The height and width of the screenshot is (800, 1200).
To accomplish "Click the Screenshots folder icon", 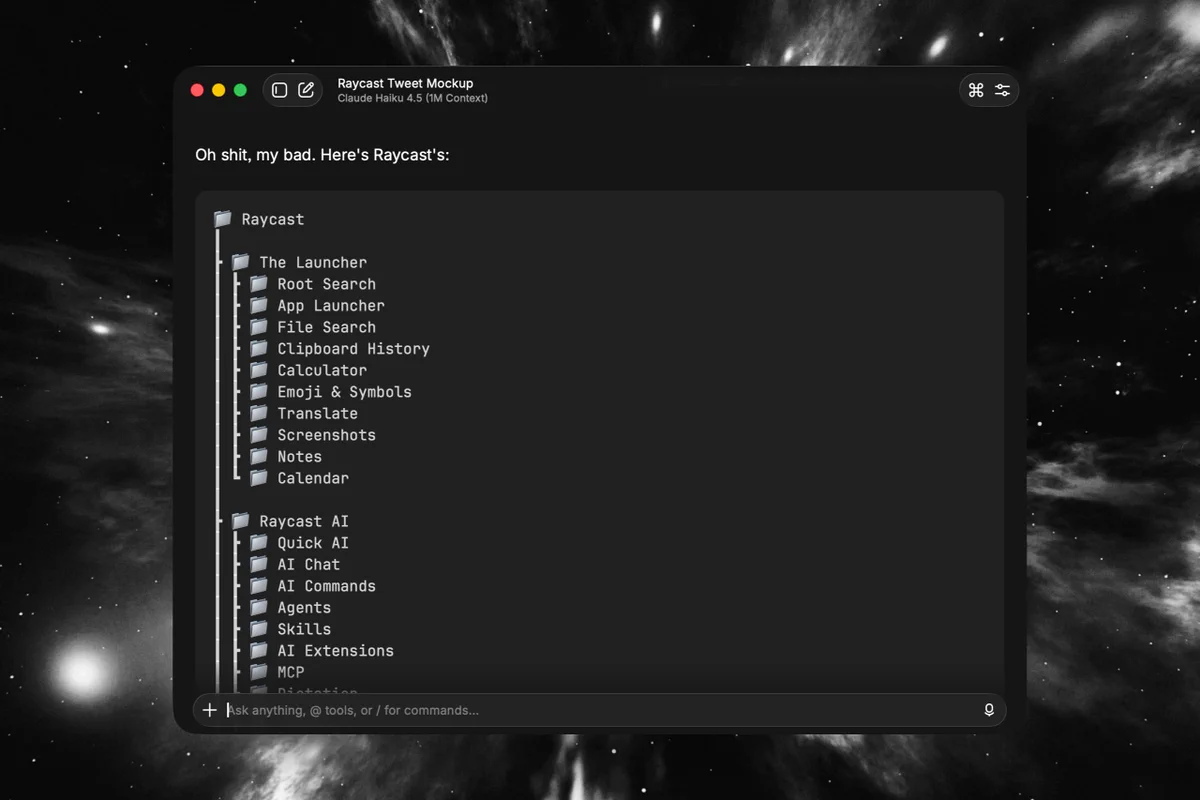I will pos(259,435).
